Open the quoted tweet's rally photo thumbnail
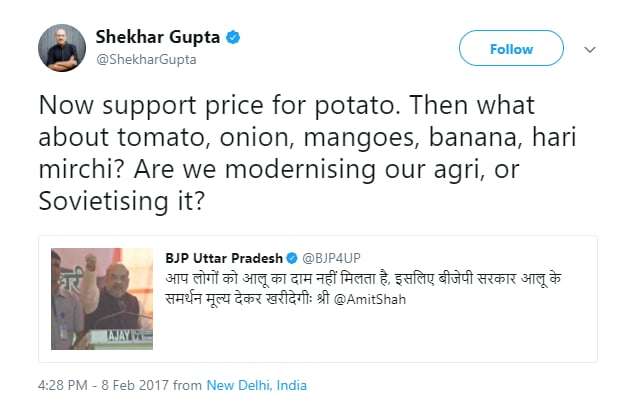The width and height of the screenshot is (636, 406). pyautogui.click(x=104, y=297)
